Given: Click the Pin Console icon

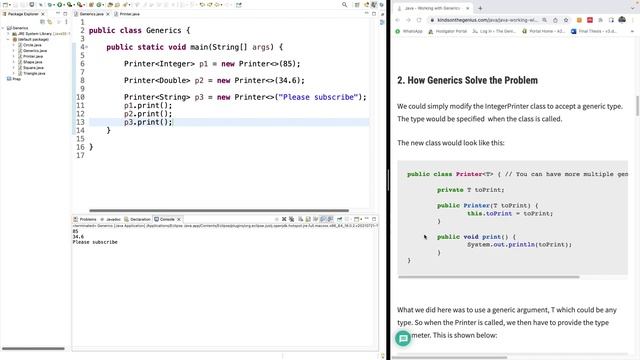Looking at the screenshot, I should point(340,219).
